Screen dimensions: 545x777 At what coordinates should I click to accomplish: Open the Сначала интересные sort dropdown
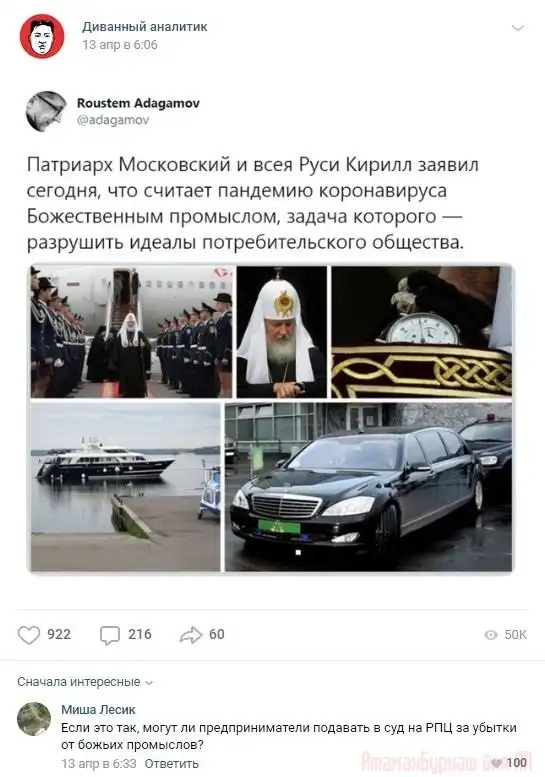point(85,682)
